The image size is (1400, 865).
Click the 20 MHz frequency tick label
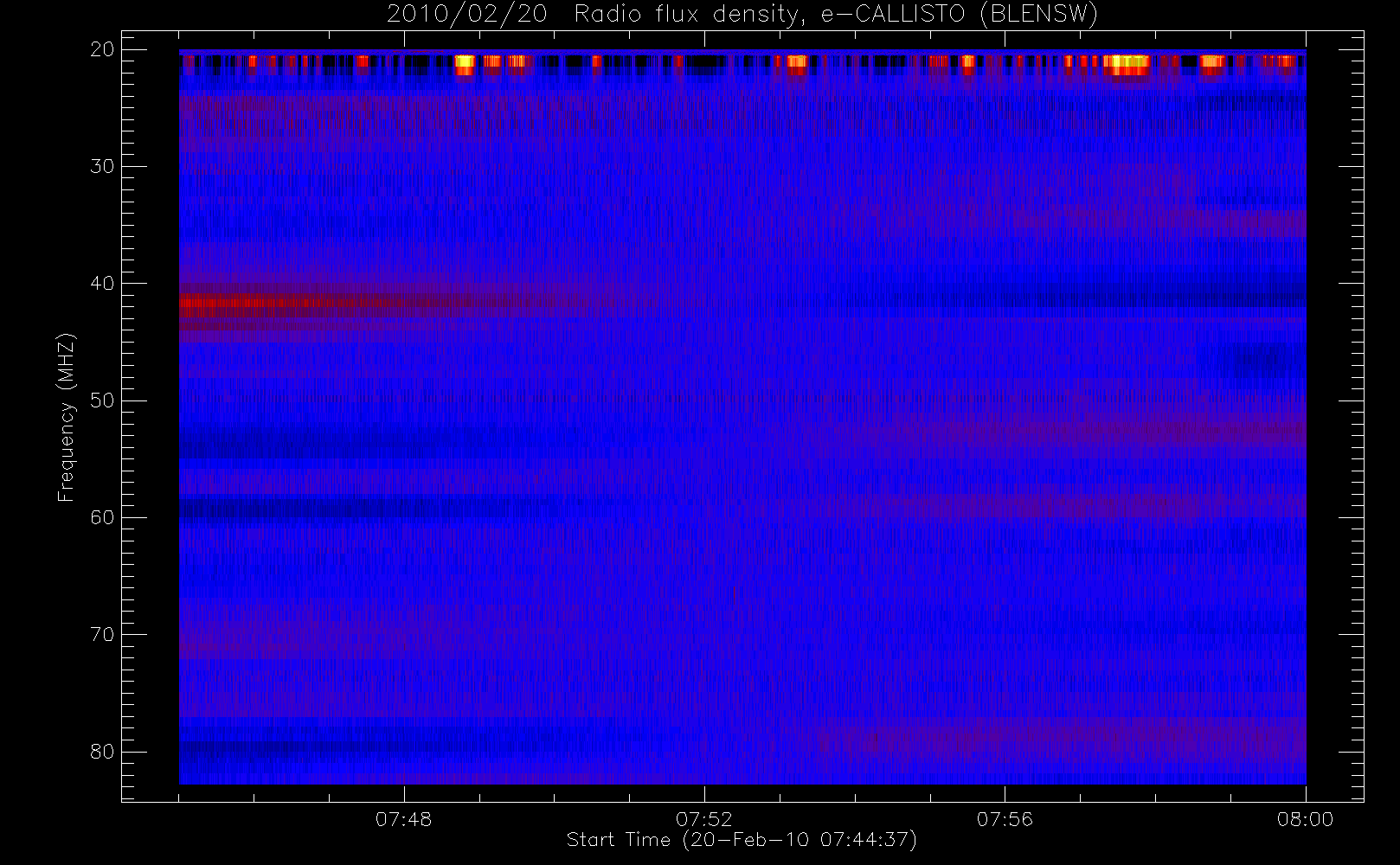click(x=102, y=49)
